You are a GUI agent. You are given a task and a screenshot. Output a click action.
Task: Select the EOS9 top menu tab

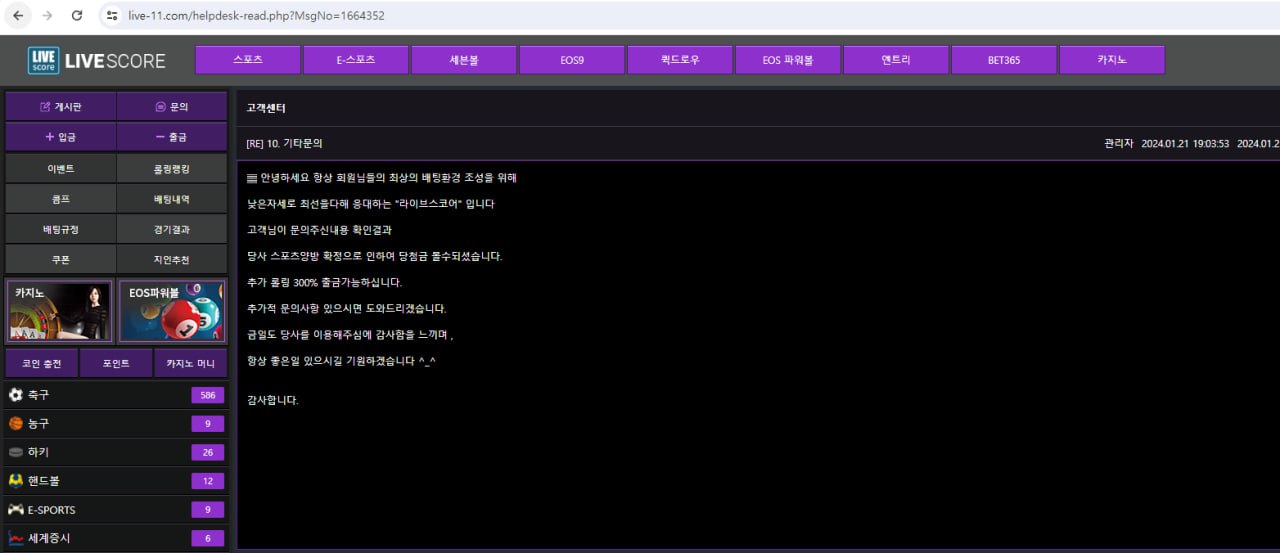[x=572, y=60]
